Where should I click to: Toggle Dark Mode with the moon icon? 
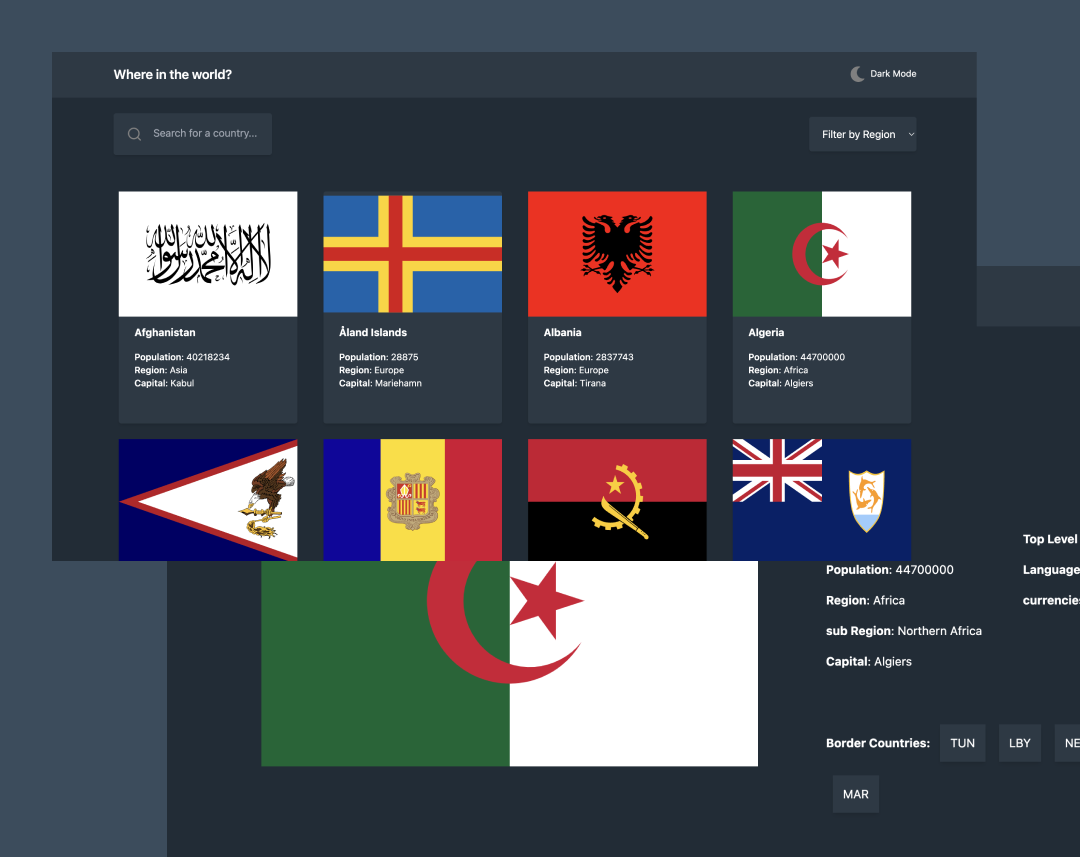(857, 73)
